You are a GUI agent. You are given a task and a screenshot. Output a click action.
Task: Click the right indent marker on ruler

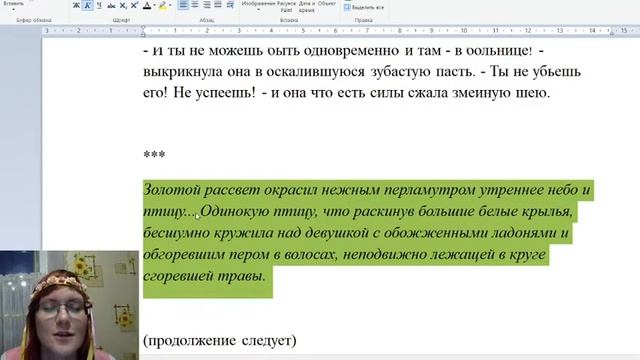[x=612, y=32]
